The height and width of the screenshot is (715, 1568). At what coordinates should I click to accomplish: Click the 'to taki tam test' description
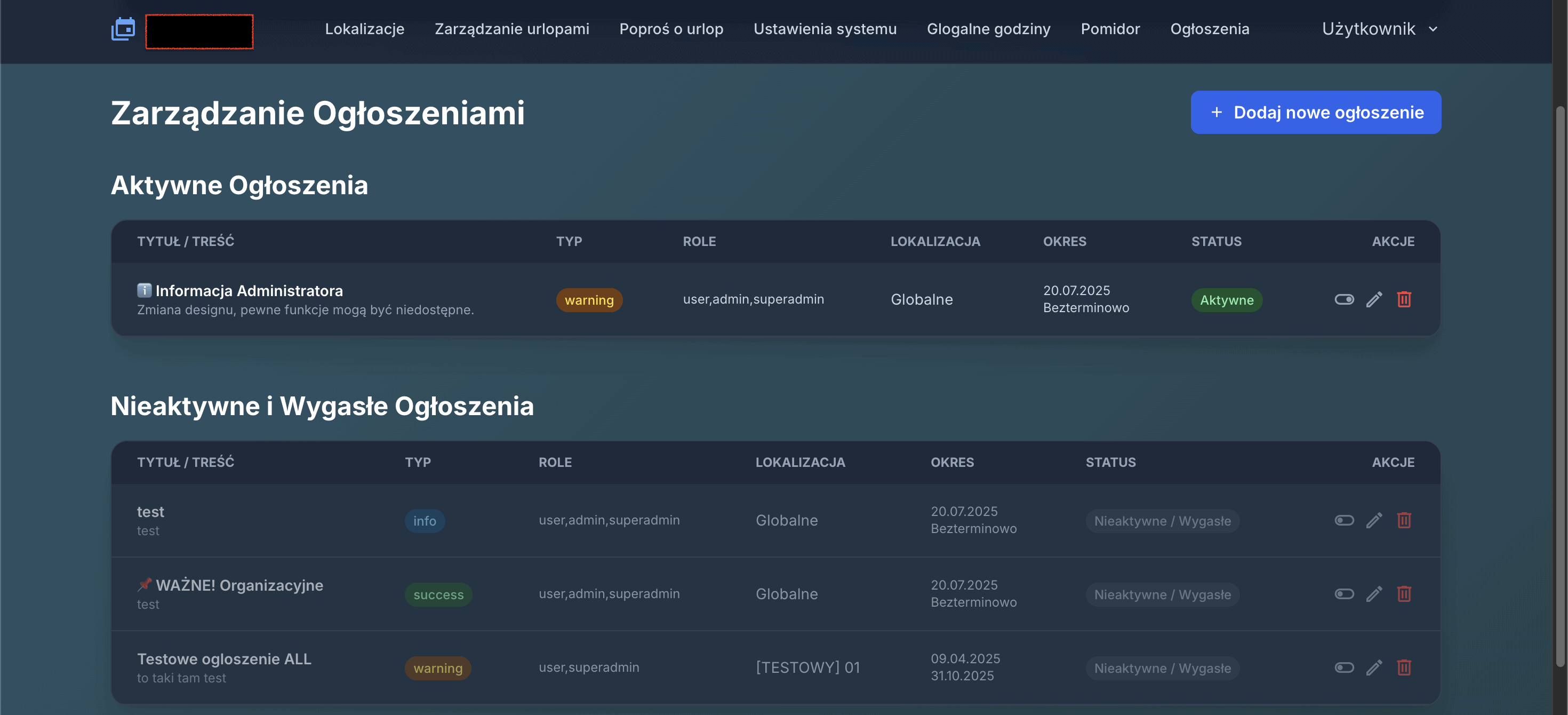(181, 678)
